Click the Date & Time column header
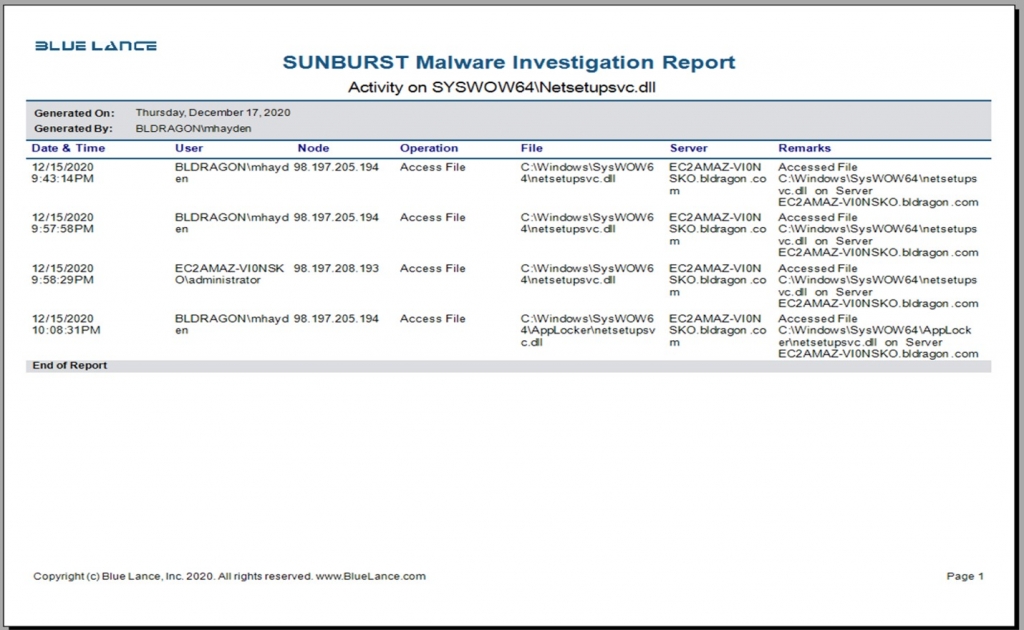This screenshot has height=630, width=1024. coord(68,148)
